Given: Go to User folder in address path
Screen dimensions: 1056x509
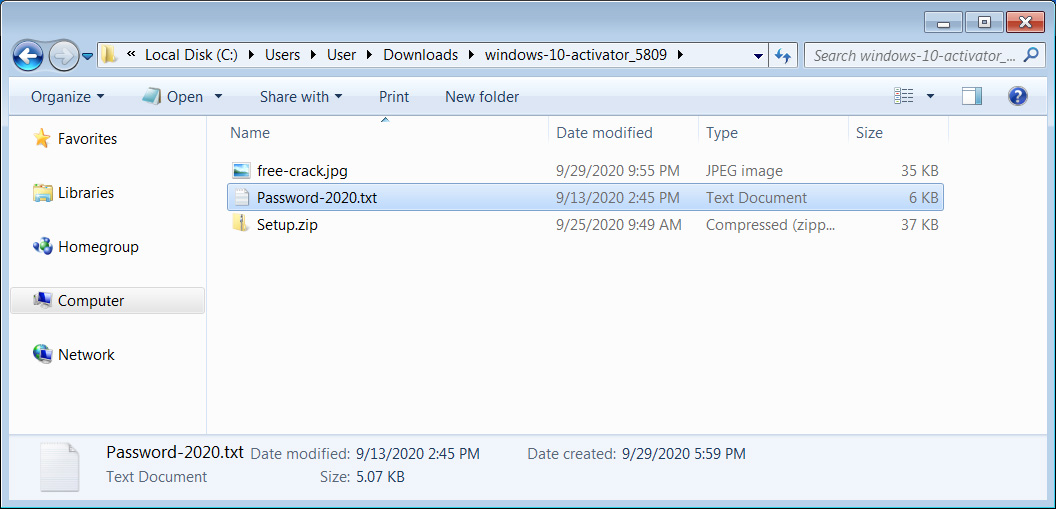Looking at the screenshot, I should point(341,55).
